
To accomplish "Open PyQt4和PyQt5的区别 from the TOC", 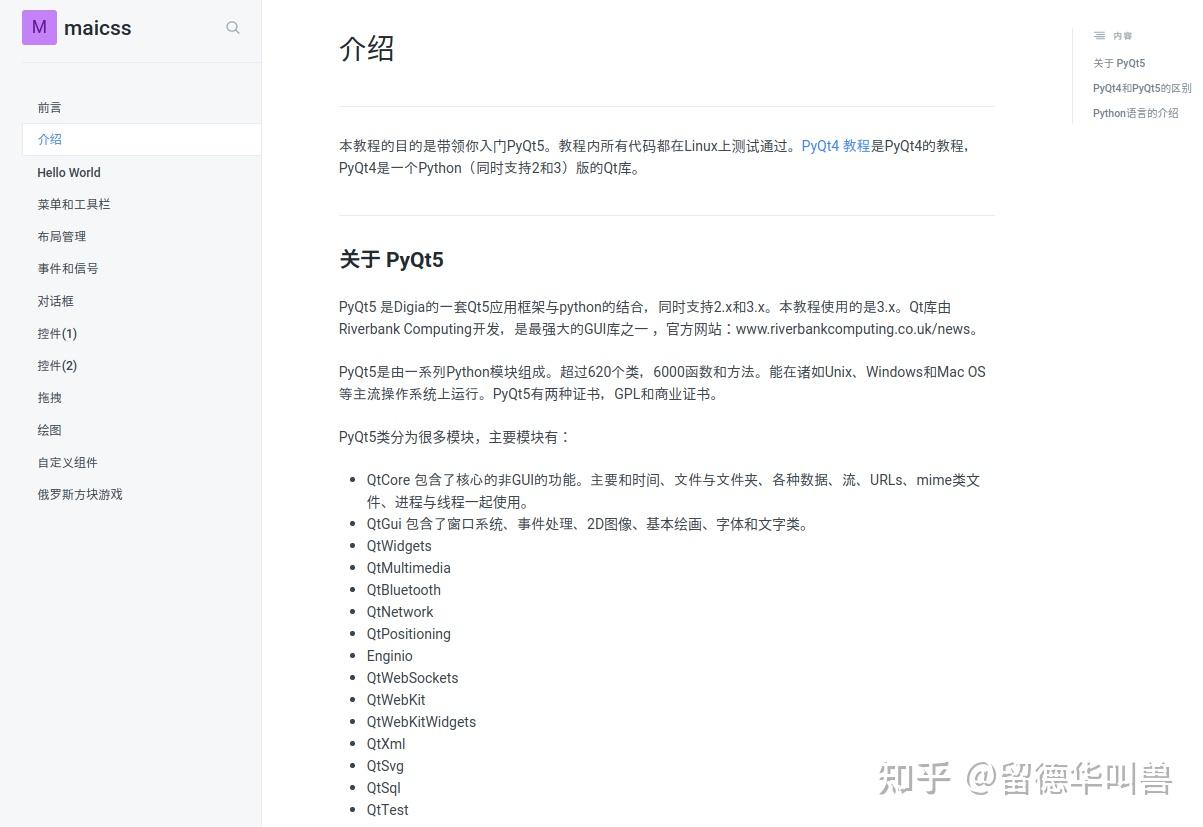I will [x=1142, y=88].
